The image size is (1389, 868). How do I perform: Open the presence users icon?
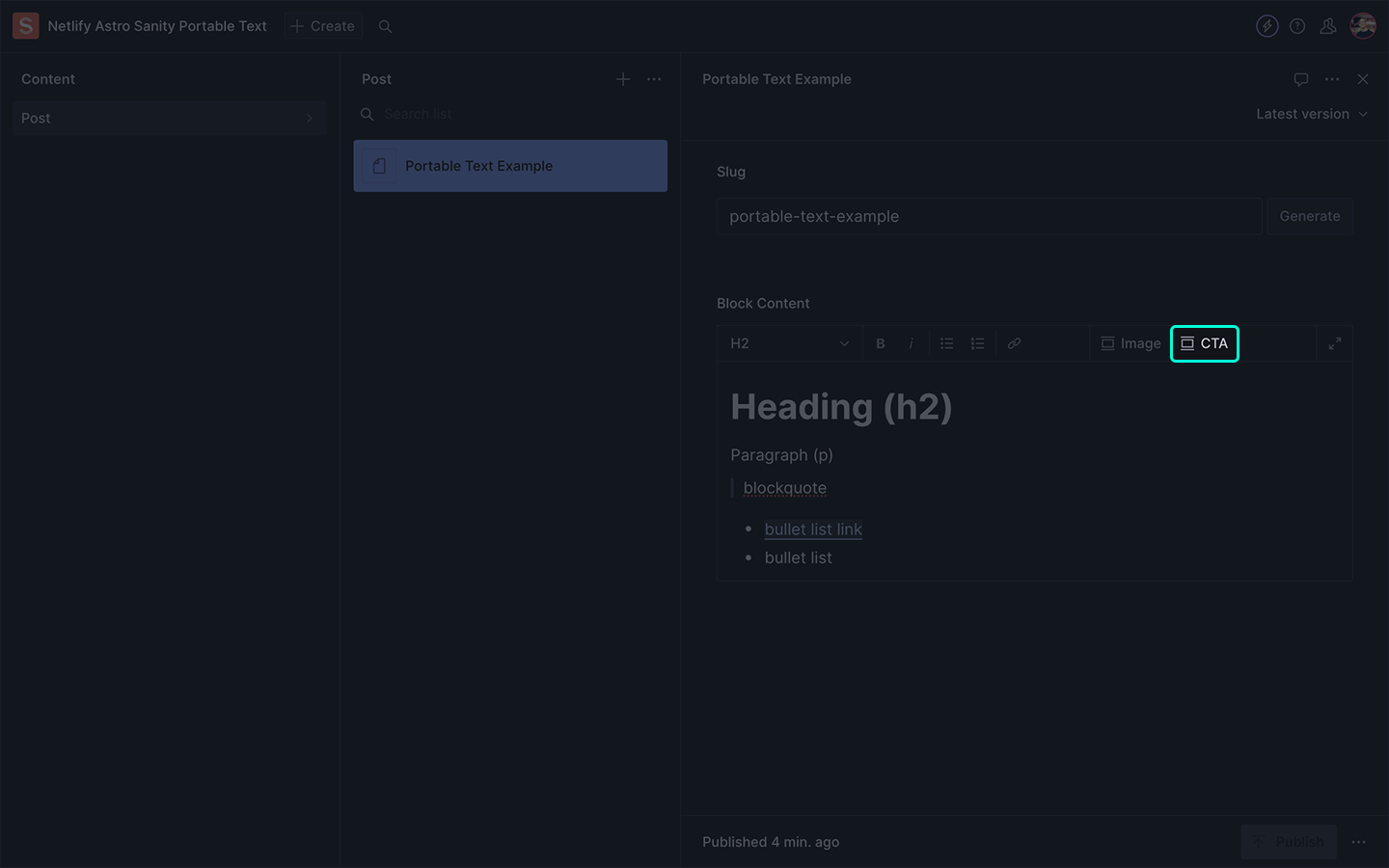[x=1328, y=26]
